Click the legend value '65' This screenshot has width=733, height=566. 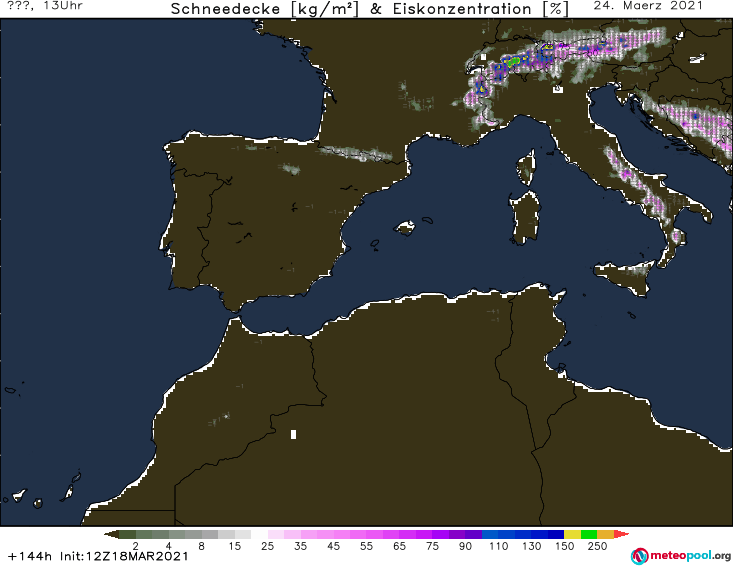pos(399,546)
